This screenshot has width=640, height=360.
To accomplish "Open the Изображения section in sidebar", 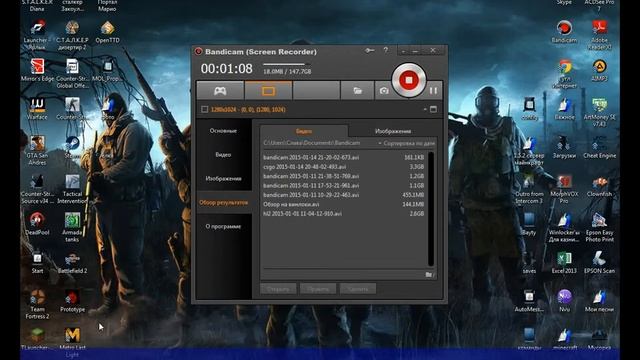I will click(x=223, y=178).
